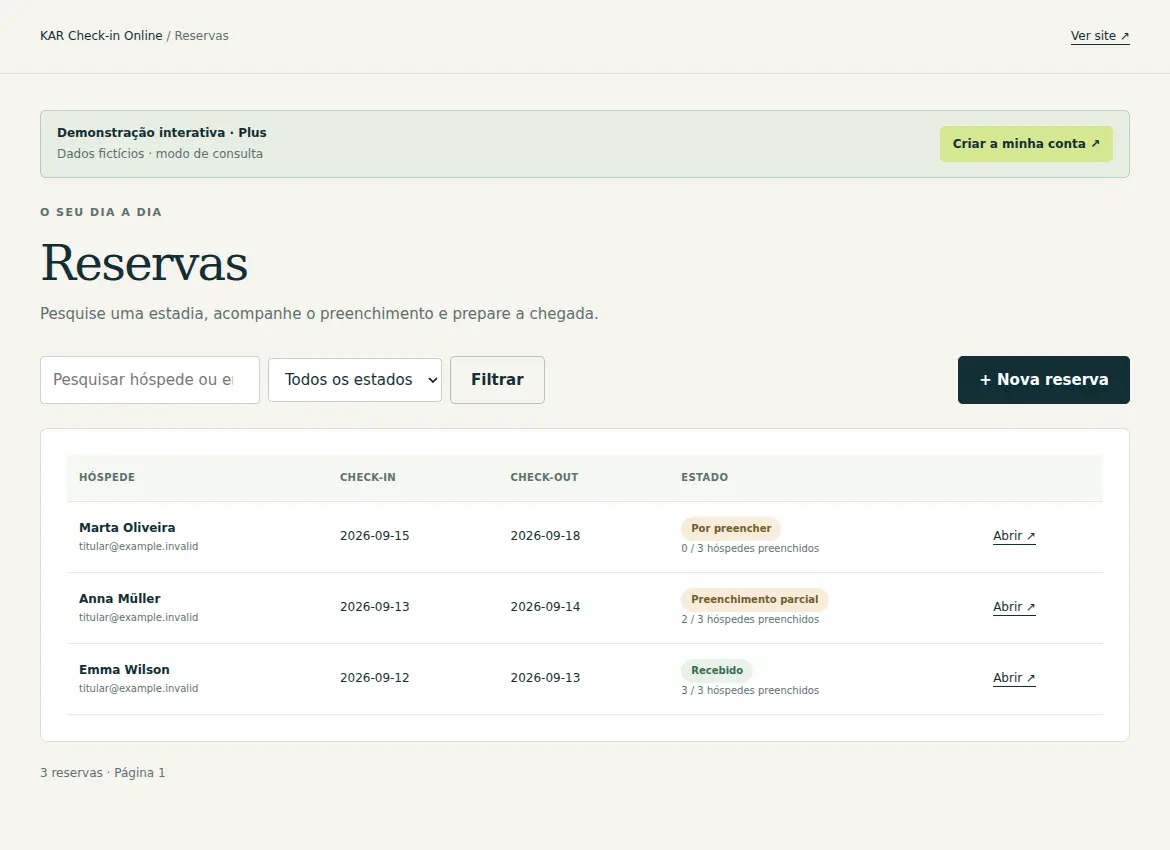Screen dimensions: 1170x850
Task: Click 3 / 3 hóspedes preenchidos text
Action: [750, 690]
